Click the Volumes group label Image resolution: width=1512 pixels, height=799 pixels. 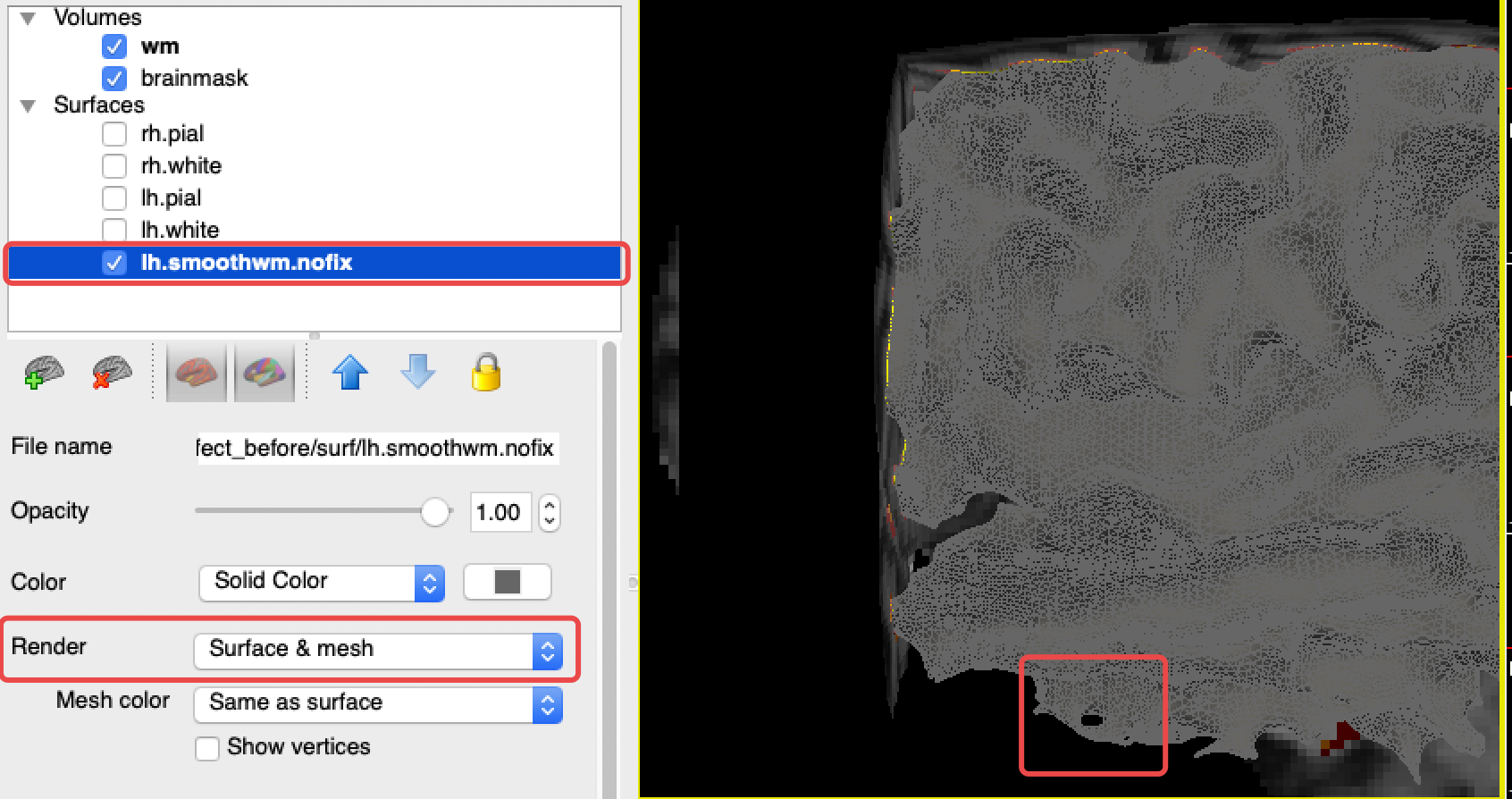(97, 18)
